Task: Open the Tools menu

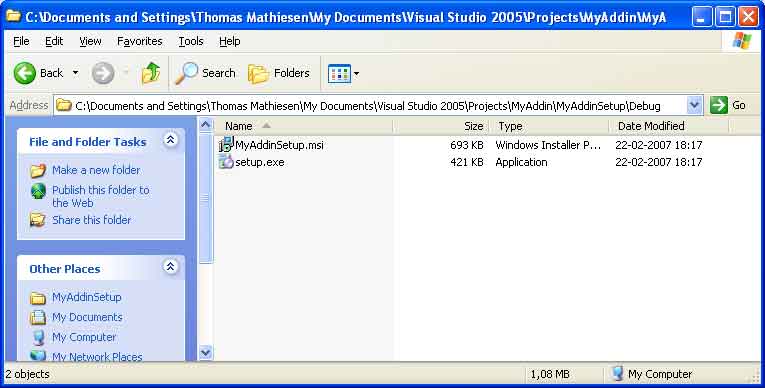Action: [191, 41]
